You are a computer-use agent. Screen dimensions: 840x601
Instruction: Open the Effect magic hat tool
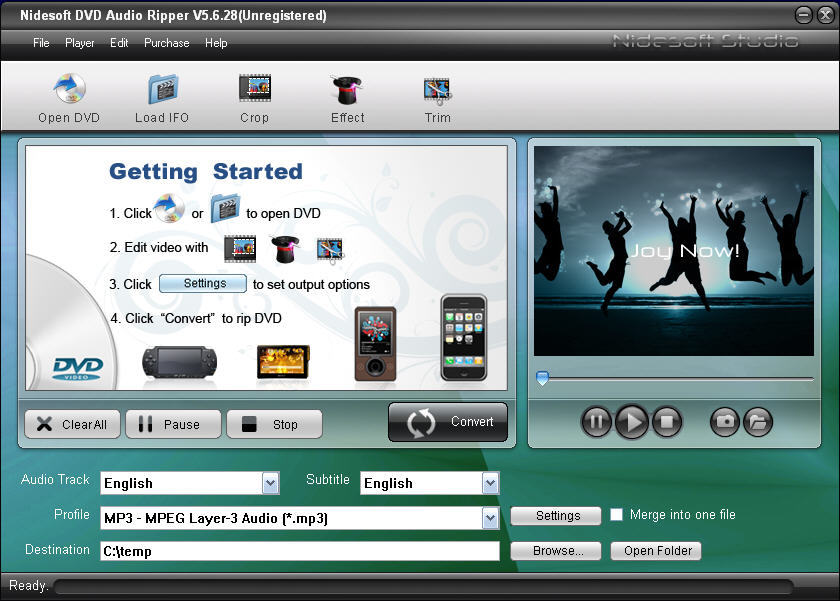pyautogui.click(x=348, y=90)
